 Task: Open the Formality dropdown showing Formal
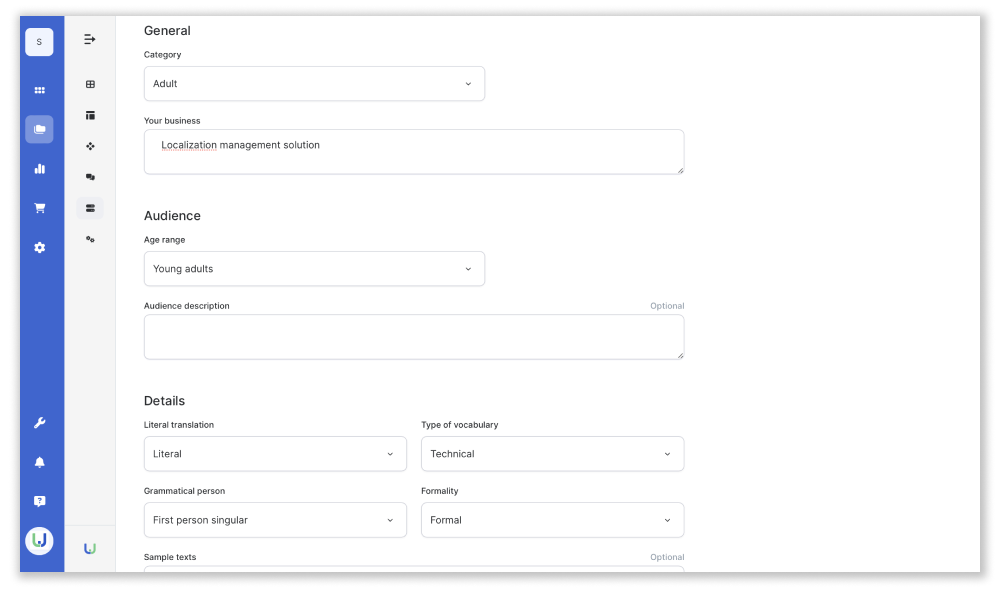(552, 520)
